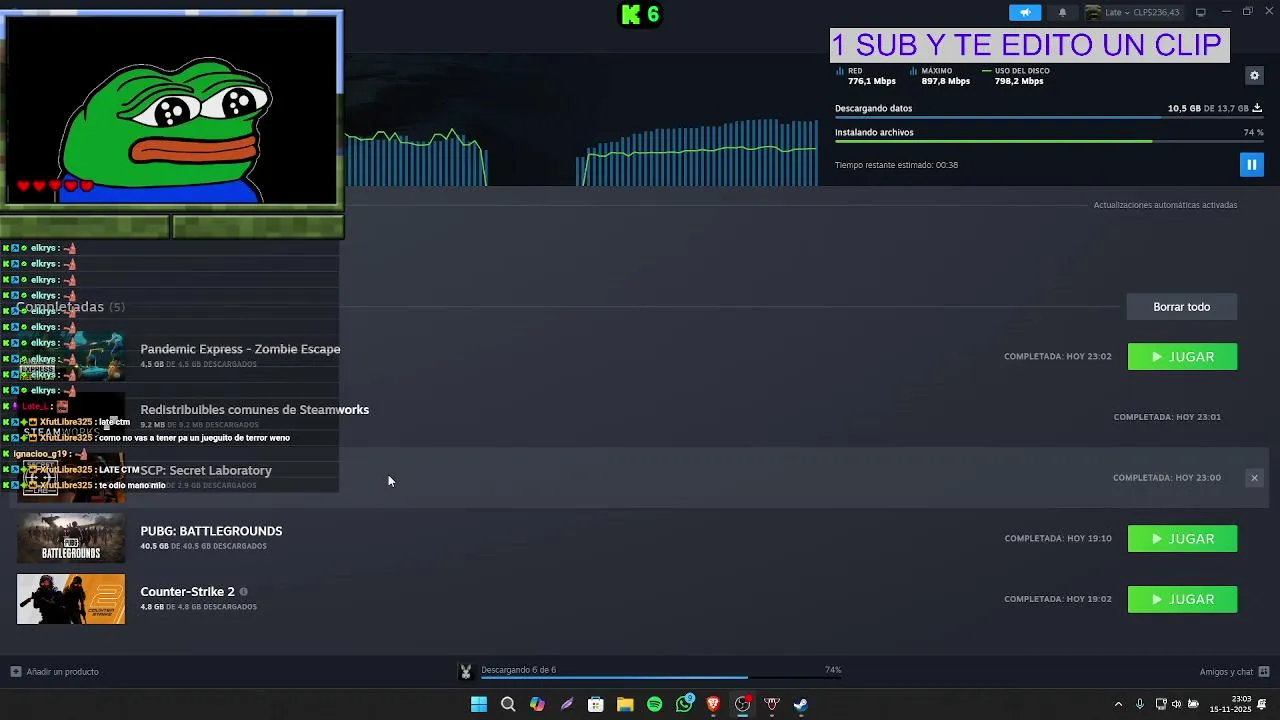Open the volume tray icon
The image size is (1280, 720).
tap(1176, 704)
